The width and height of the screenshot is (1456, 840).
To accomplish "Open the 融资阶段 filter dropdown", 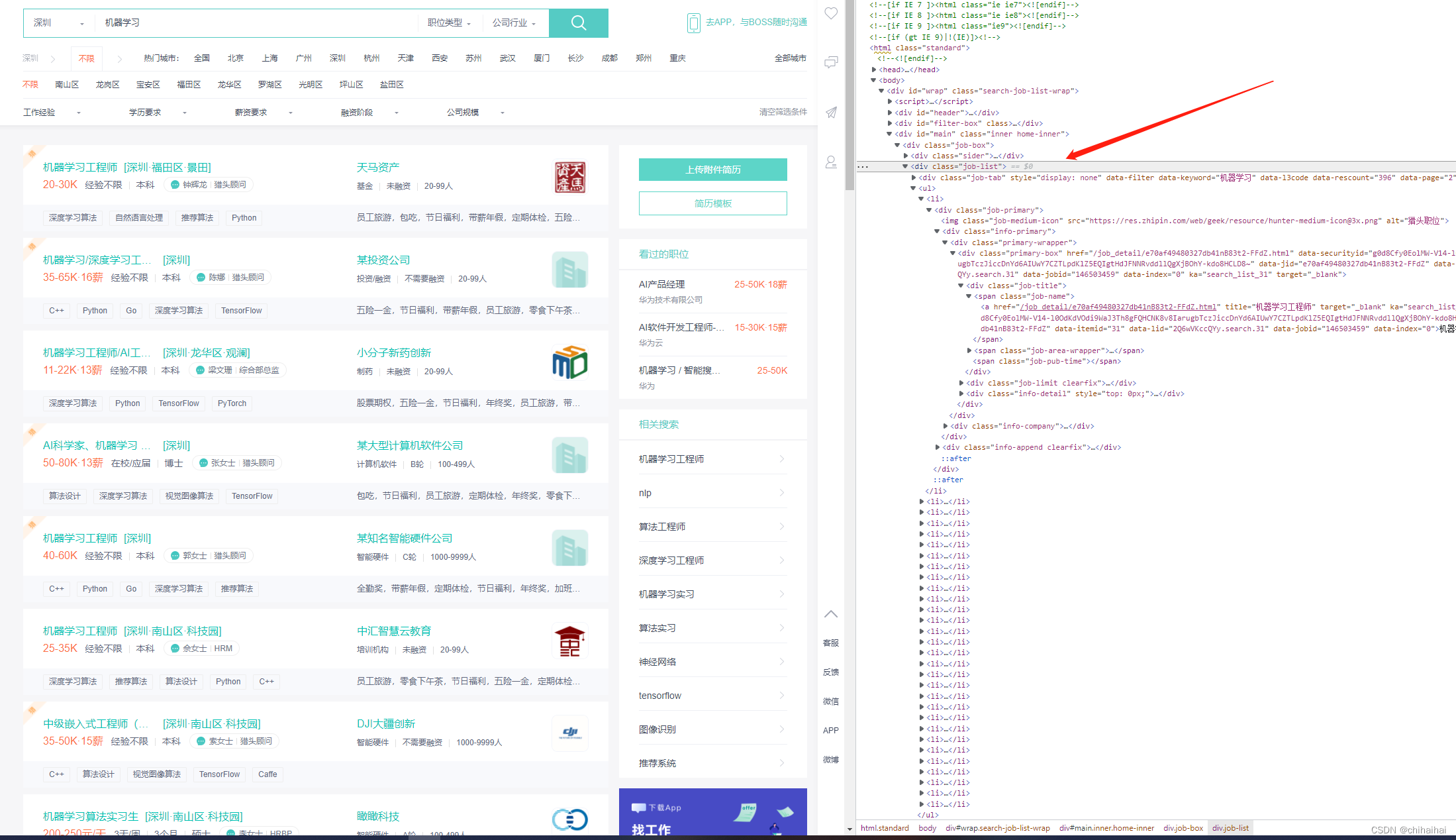I will coord(369,113).
